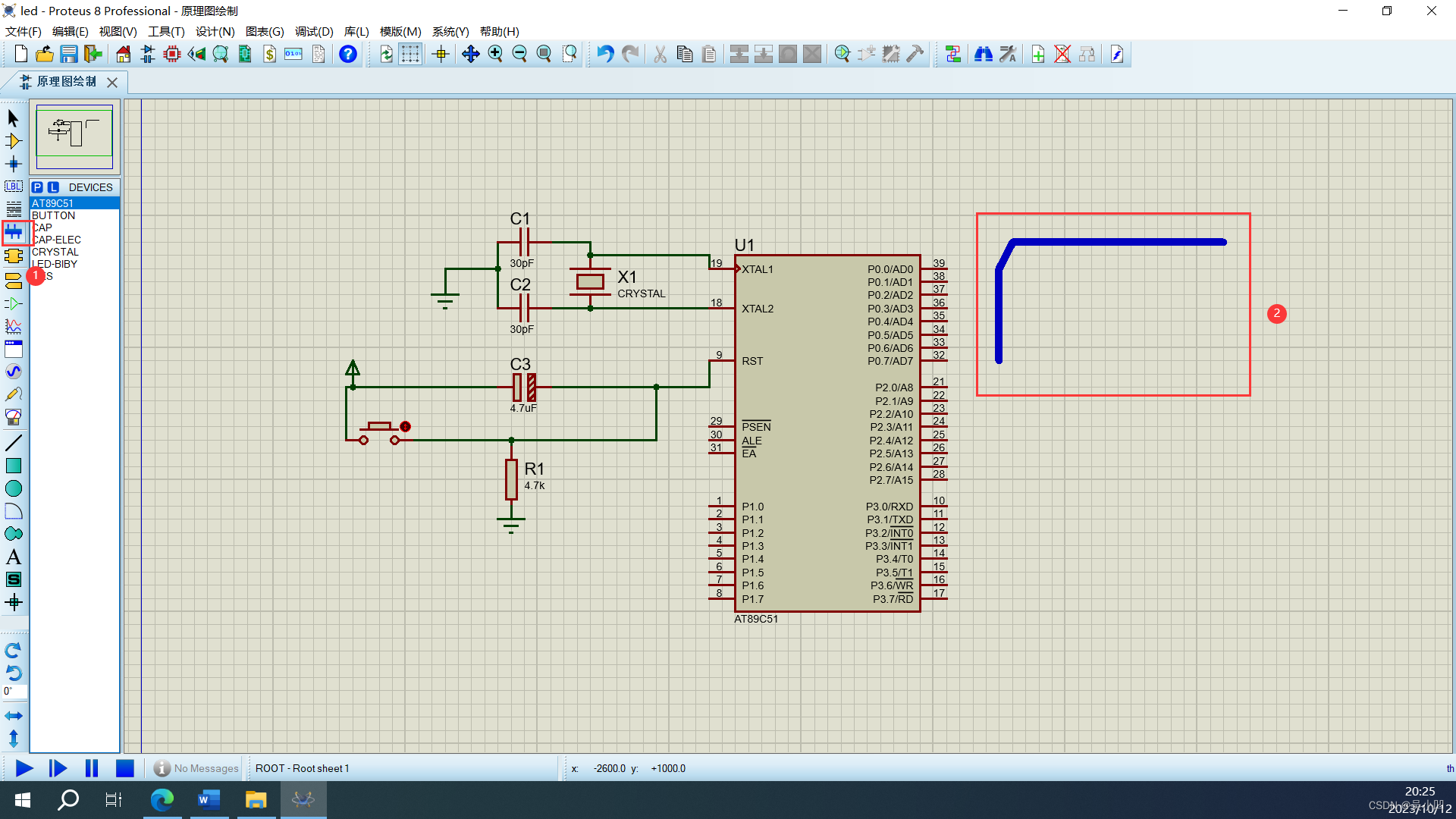The width and height of the screenshot is (1456, 819).
Task: Open the 库(L) menu
Action: point(356,31)
